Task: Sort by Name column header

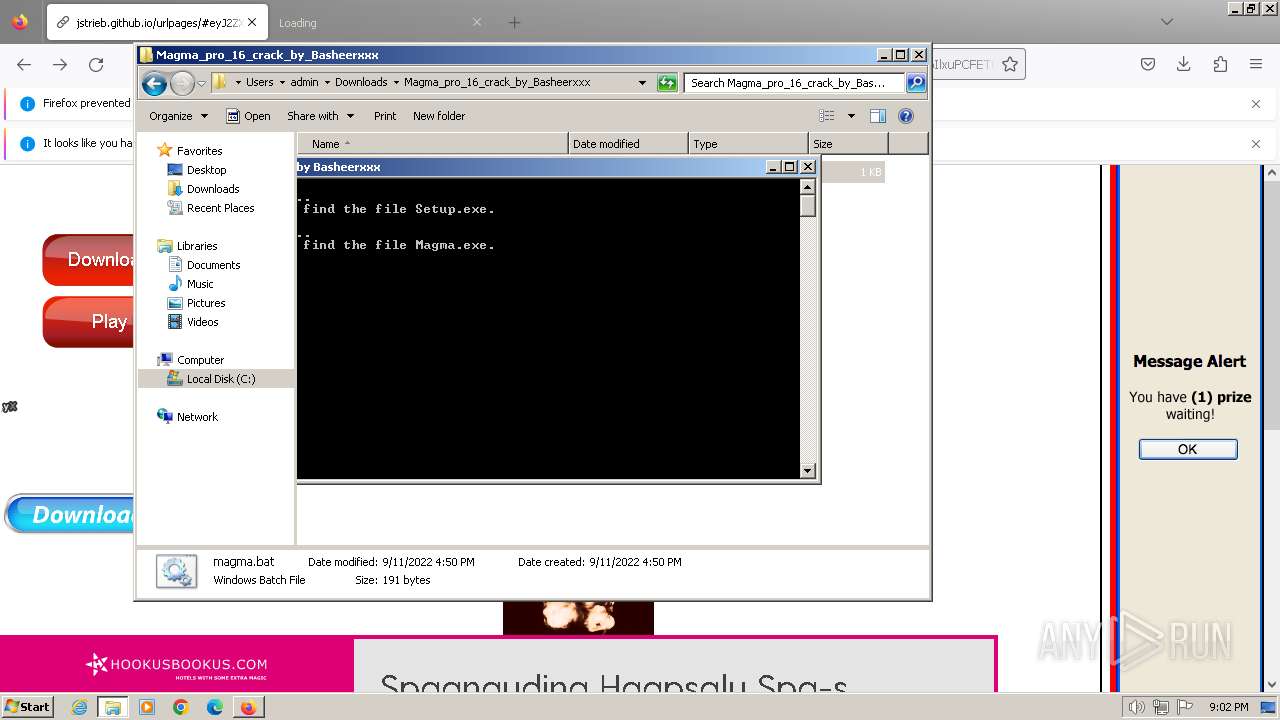Action: tap(432, 144)
